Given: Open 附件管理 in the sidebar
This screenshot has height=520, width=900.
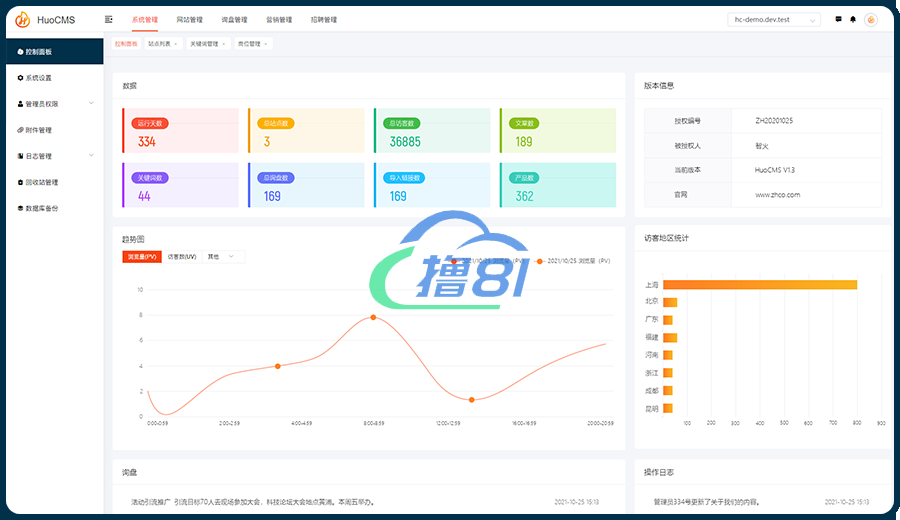Looking at the screenshot, I should point(38,130).
